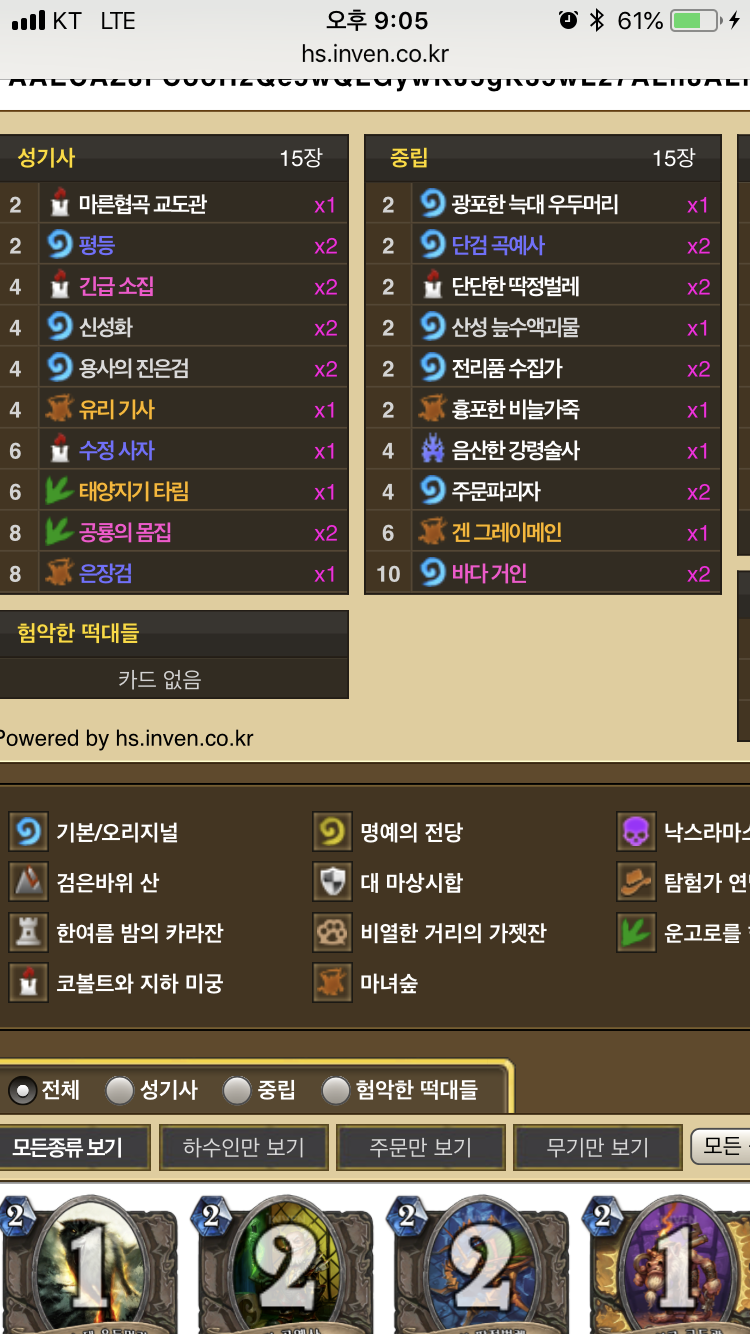Select the 험악한 떡대들 radio button
Screen dimensions: 750x1334
click(335, 1091)
